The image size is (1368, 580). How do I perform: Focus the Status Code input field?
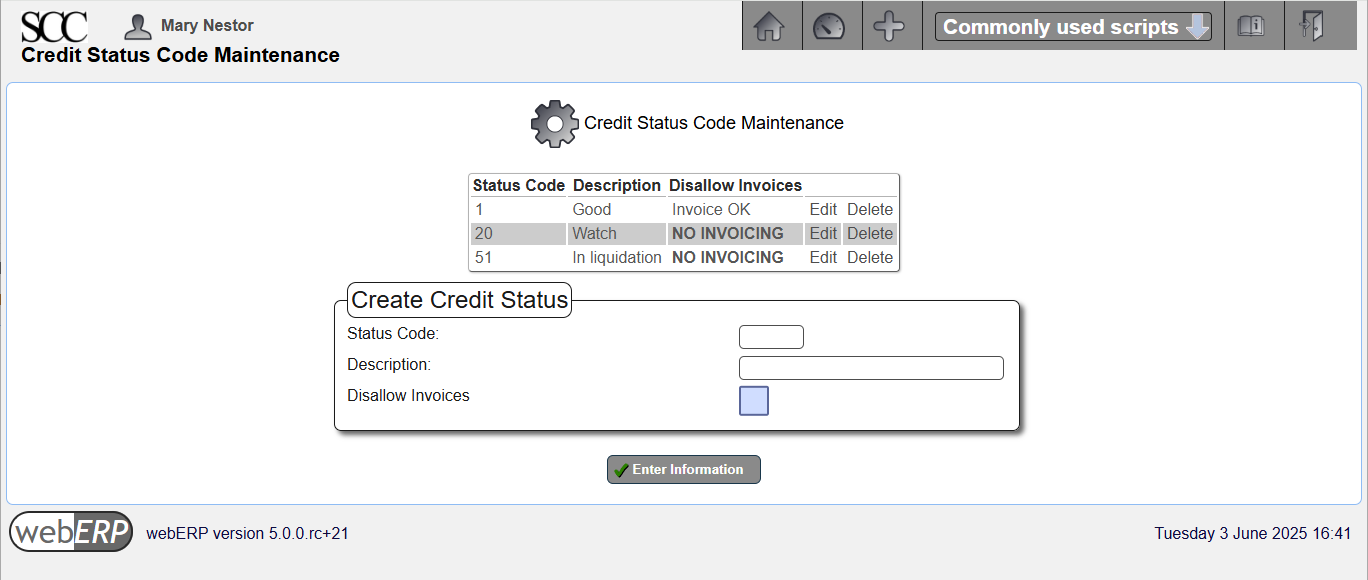click(x=771, y=337)
